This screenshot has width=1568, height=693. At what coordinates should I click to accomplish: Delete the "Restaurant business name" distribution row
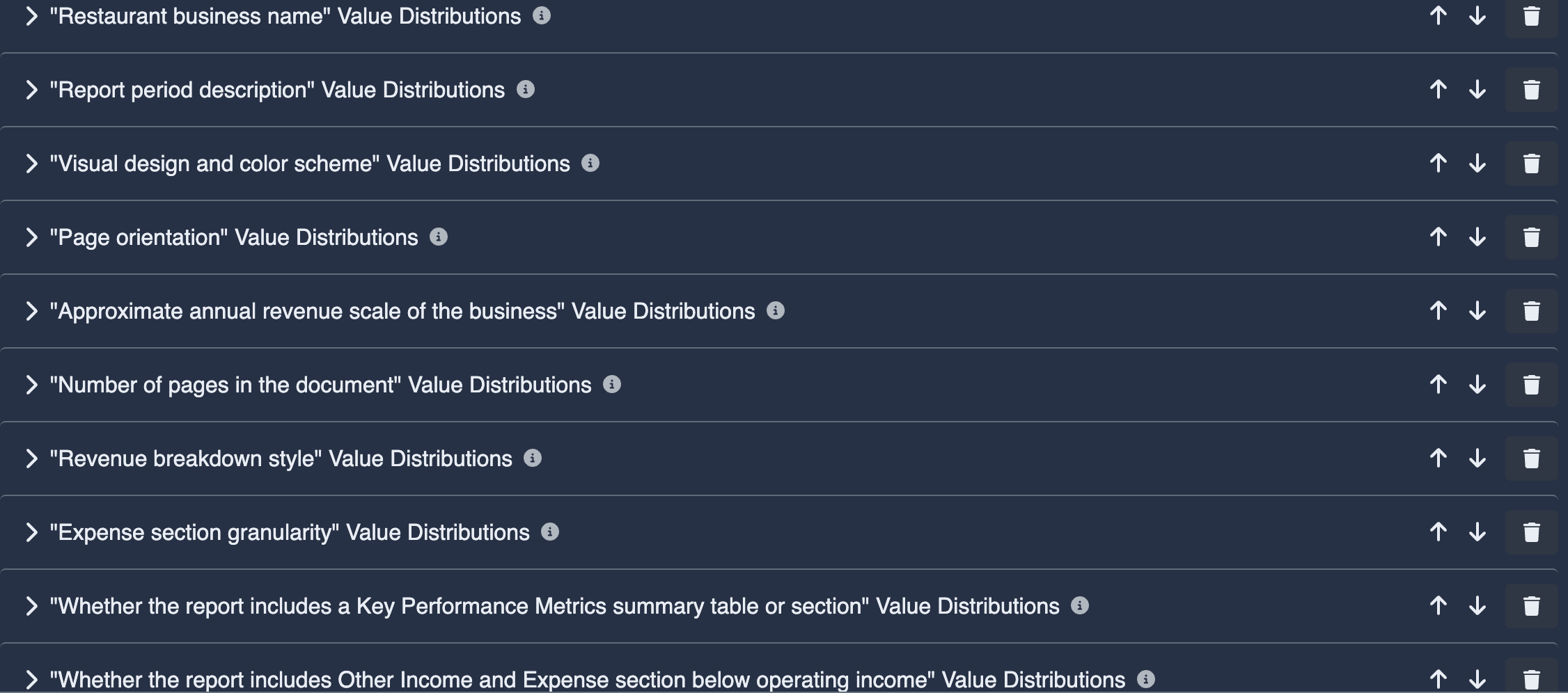point(1530,15)
